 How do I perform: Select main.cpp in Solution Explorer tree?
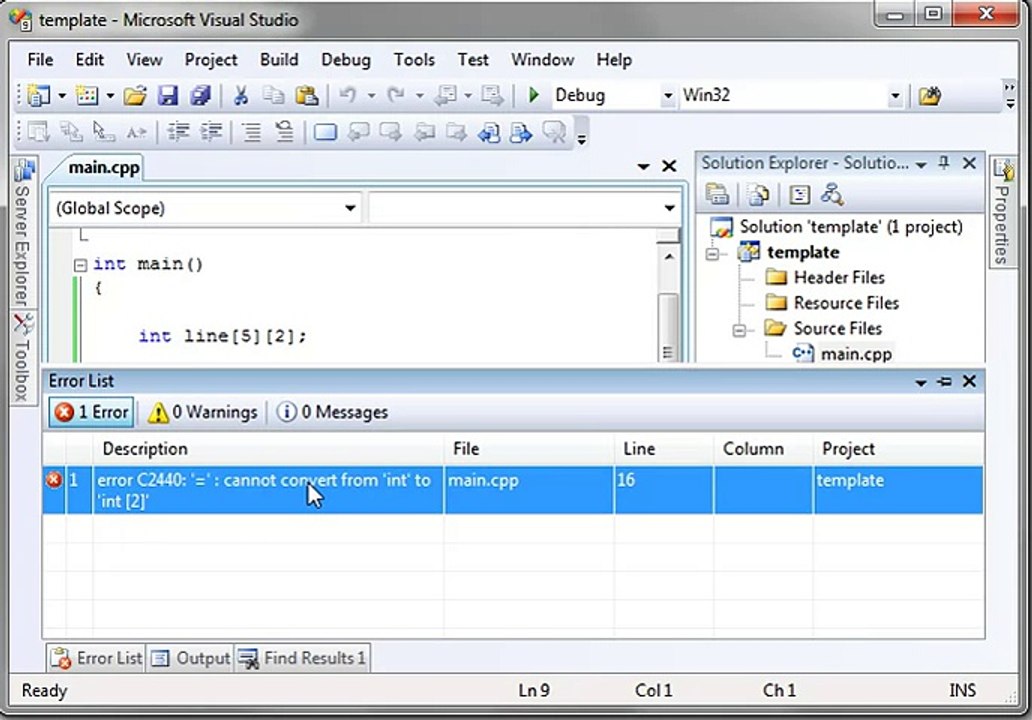pos(856,354)
